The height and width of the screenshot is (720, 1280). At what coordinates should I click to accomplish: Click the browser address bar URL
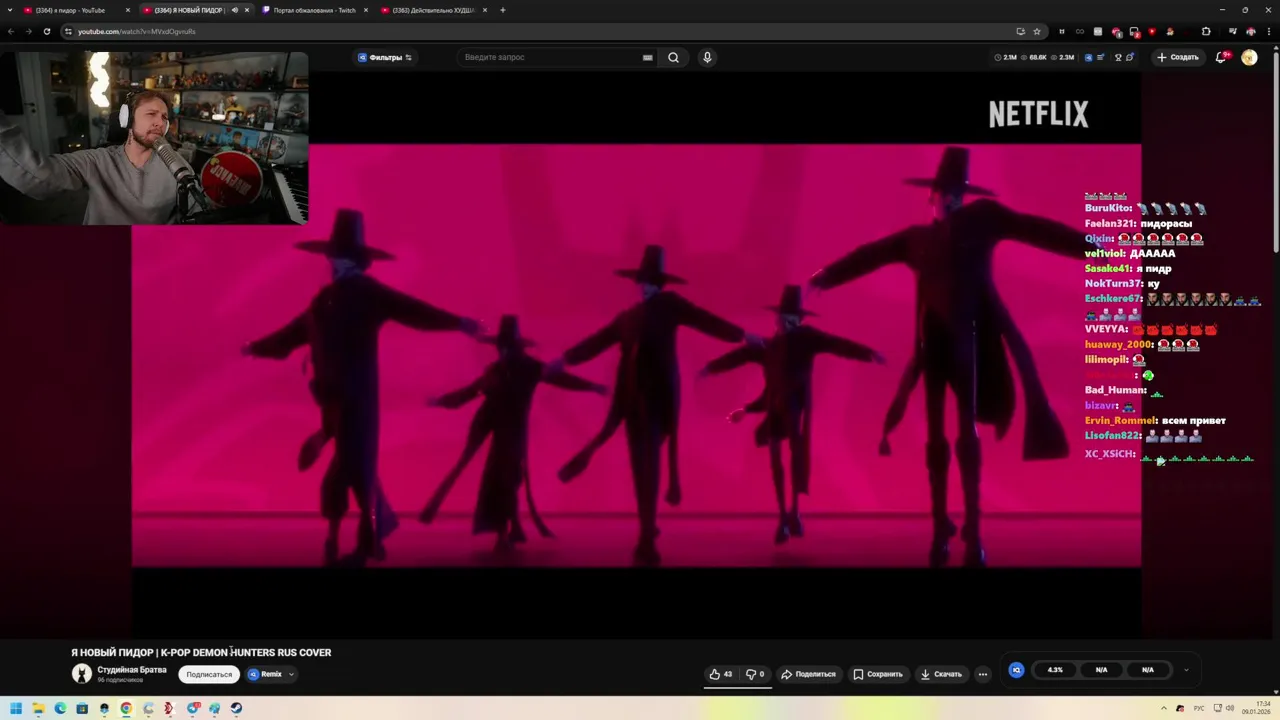(136, 31)
